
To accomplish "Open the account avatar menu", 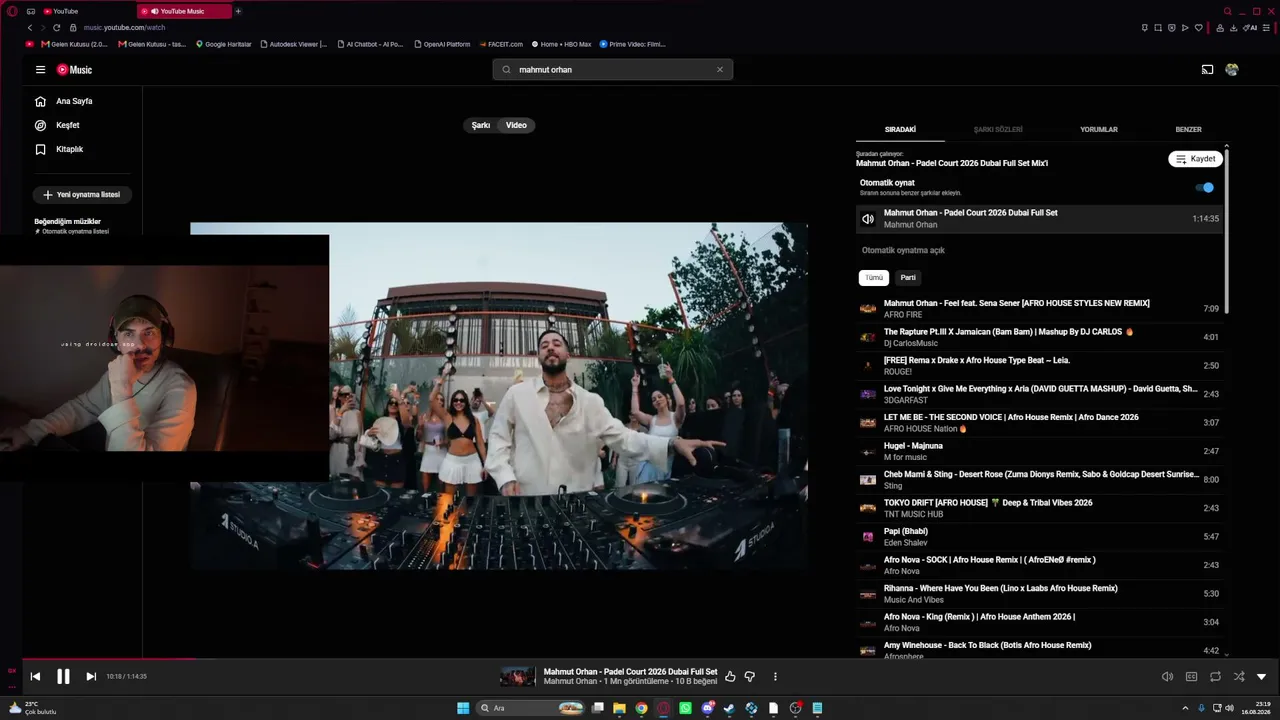I will click(1232, 70).
